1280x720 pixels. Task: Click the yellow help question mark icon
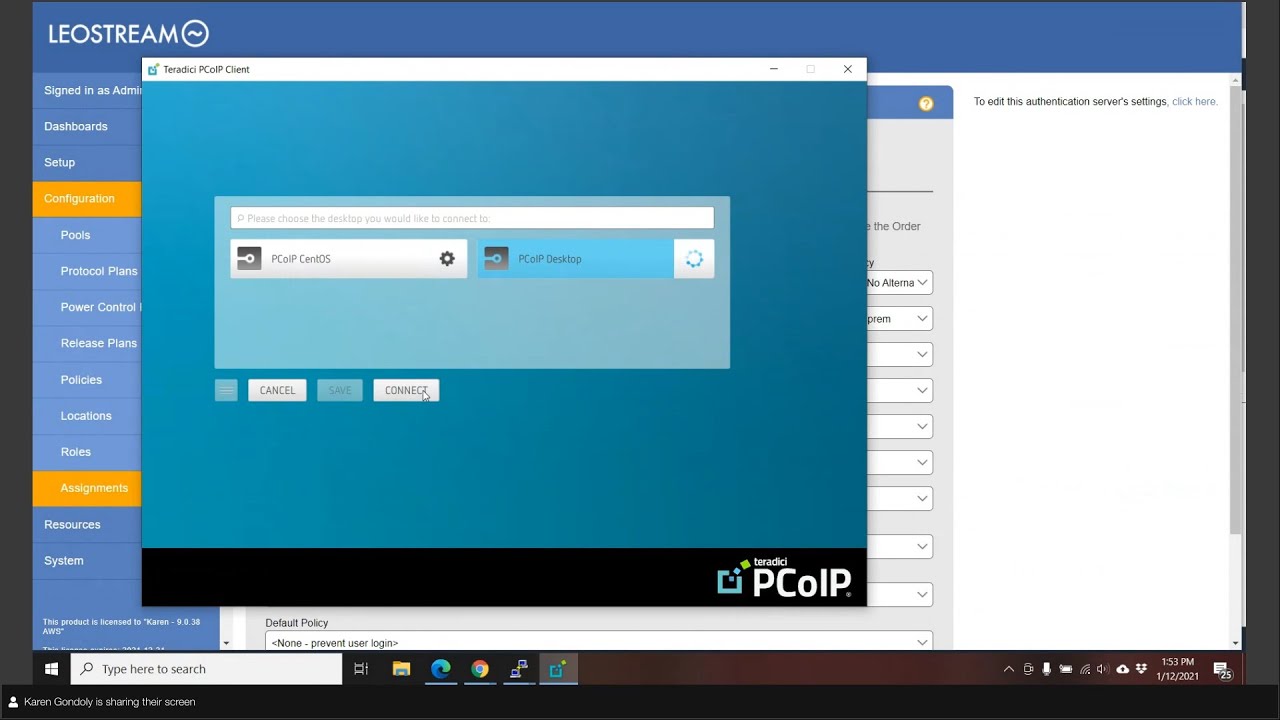tap(926, 103)
